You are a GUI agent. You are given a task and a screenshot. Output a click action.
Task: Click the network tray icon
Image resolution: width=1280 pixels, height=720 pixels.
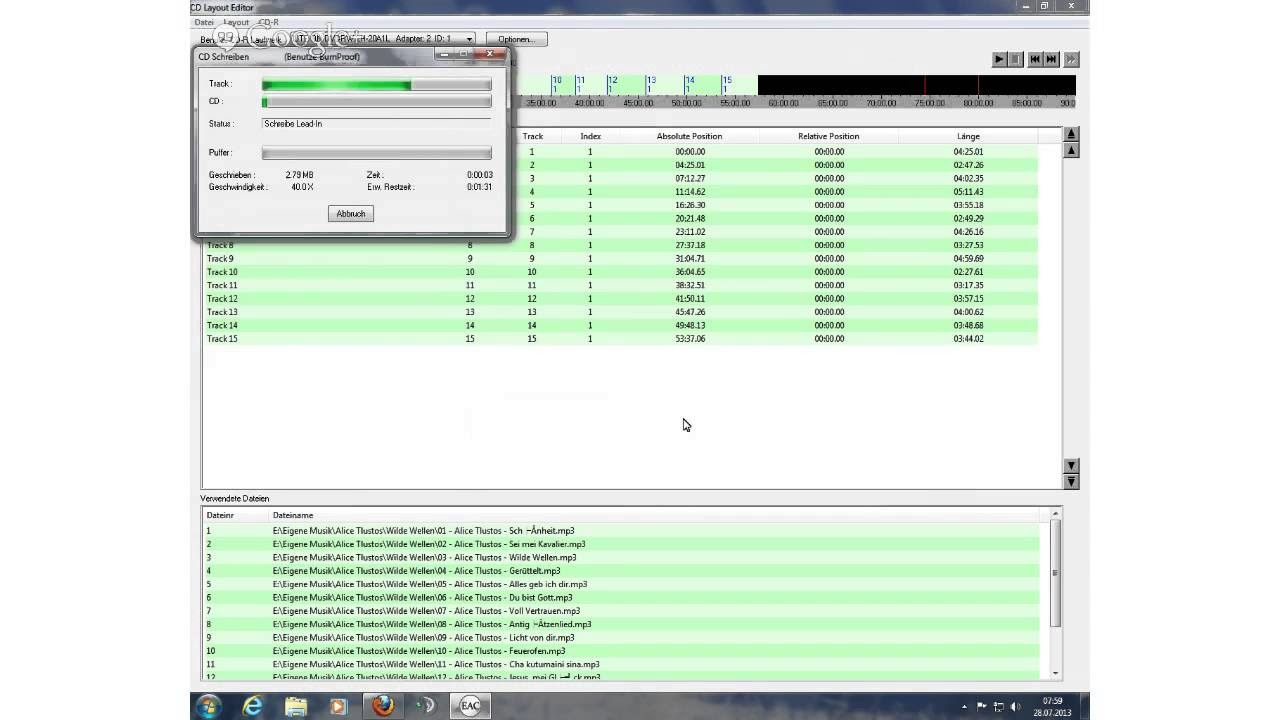click(x=998, y=707)
